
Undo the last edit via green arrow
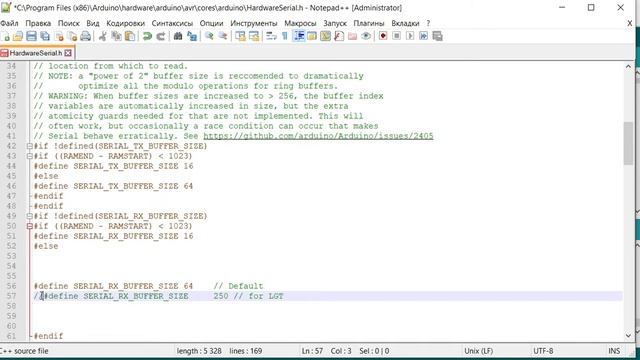(147, 36)
